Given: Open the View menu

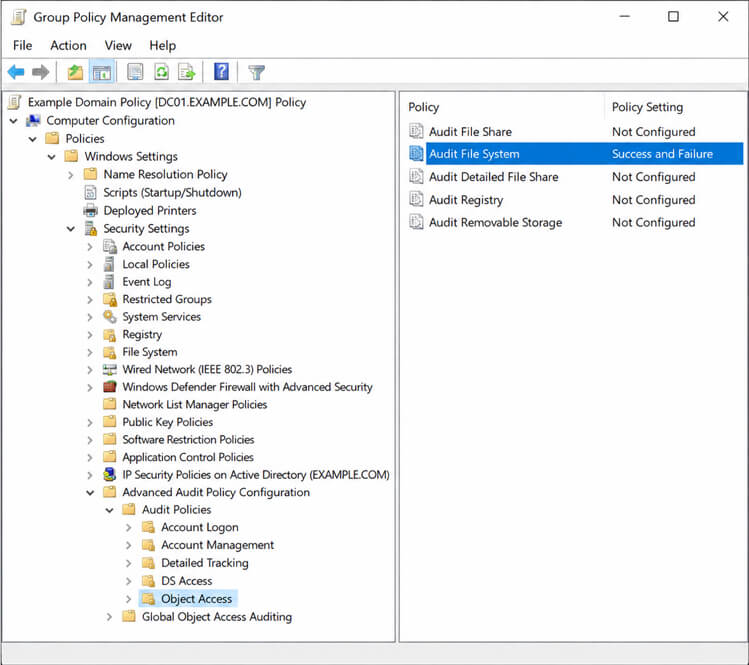Looking at the screenshot, I should 118,45.
